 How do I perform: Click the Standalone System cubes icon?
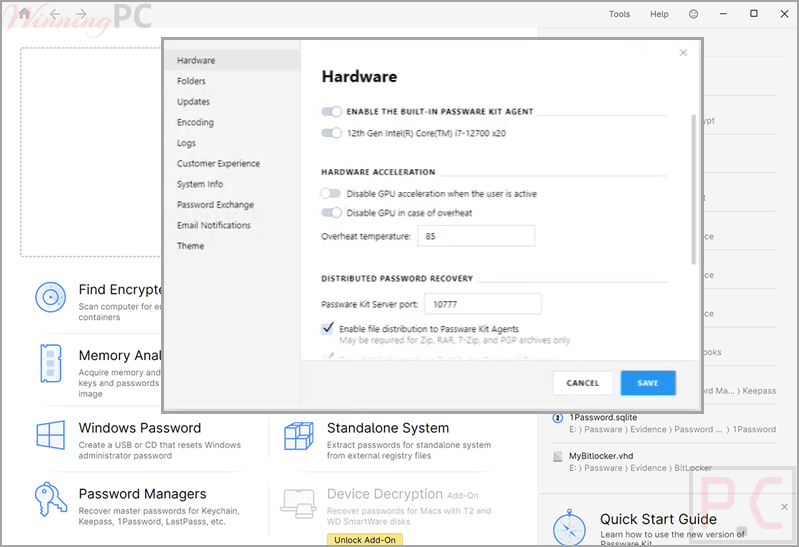point(299,436)
